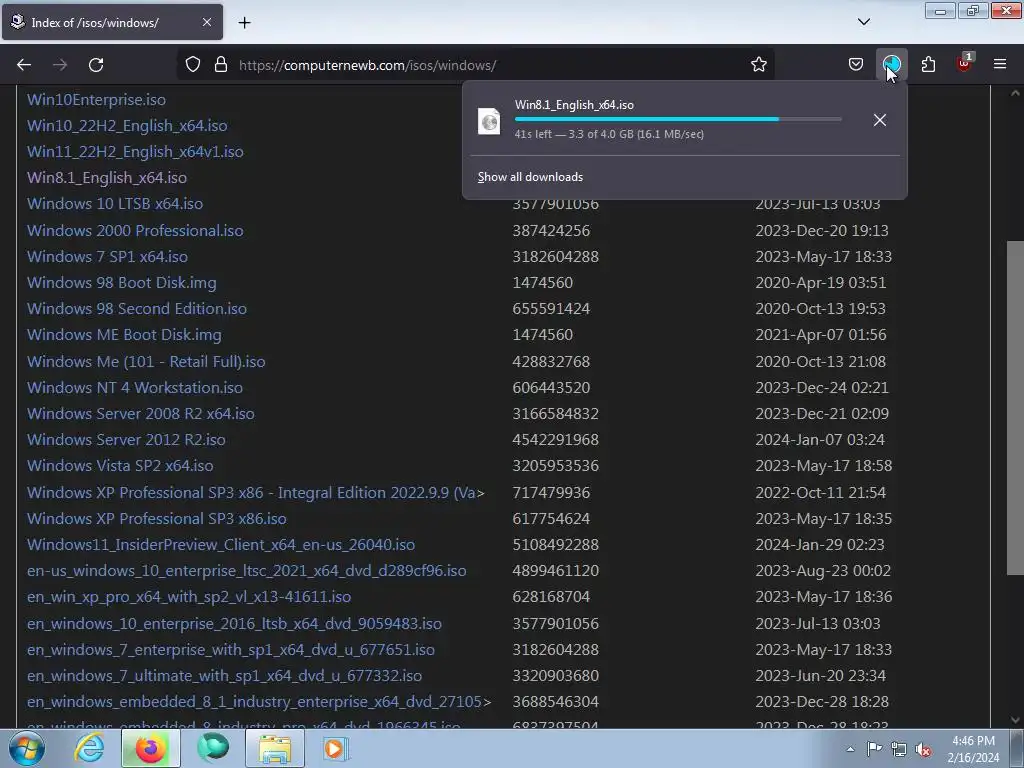1024x768 pixels.
Task: Download Win10Enterprise.iso
Action: coord(96,99)
